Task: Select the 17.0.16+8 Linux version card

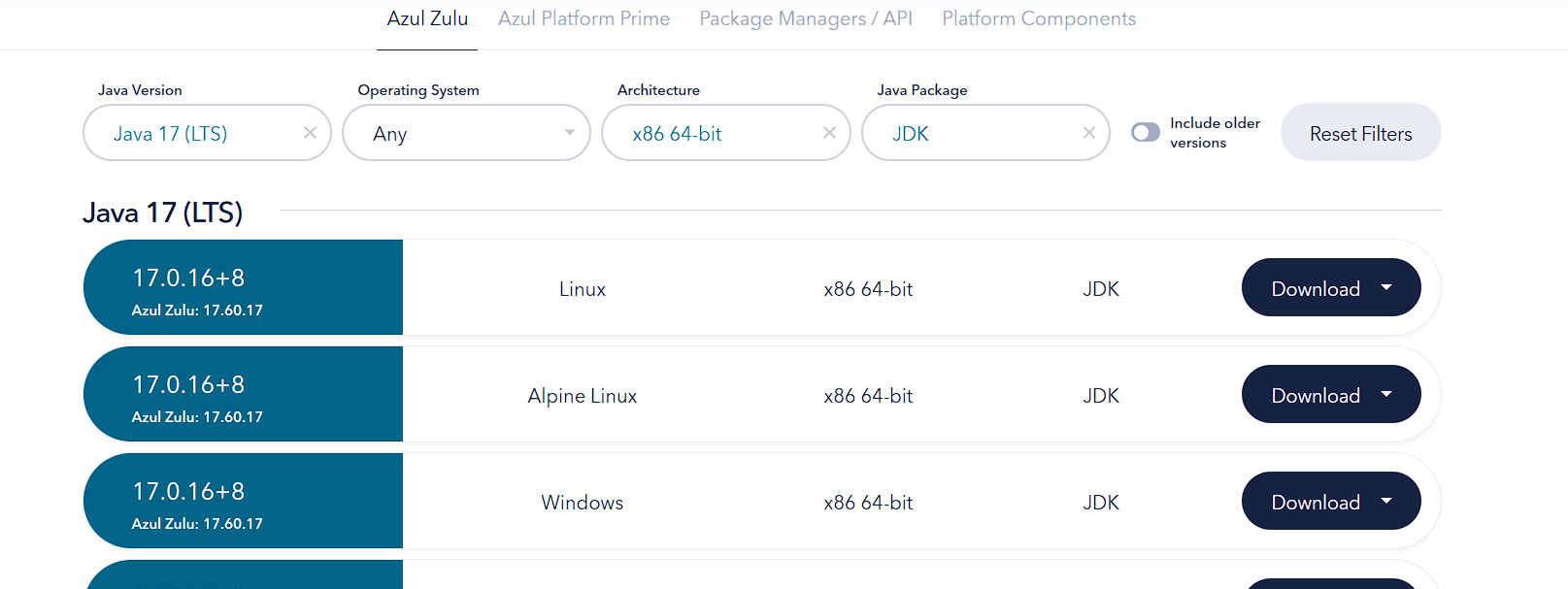Action: coord(243,287)
